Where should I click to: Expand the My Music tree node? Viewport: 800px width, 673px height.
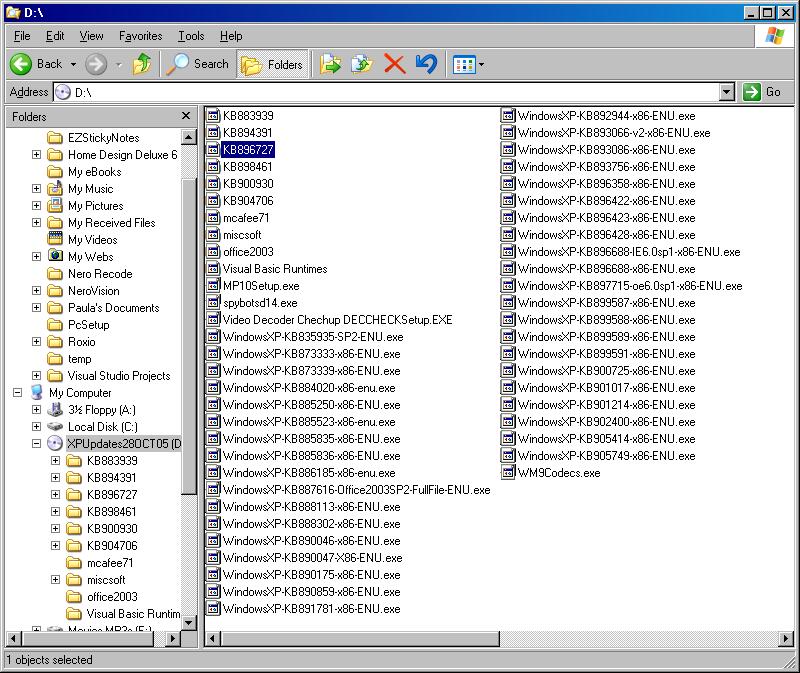[37, 189]
